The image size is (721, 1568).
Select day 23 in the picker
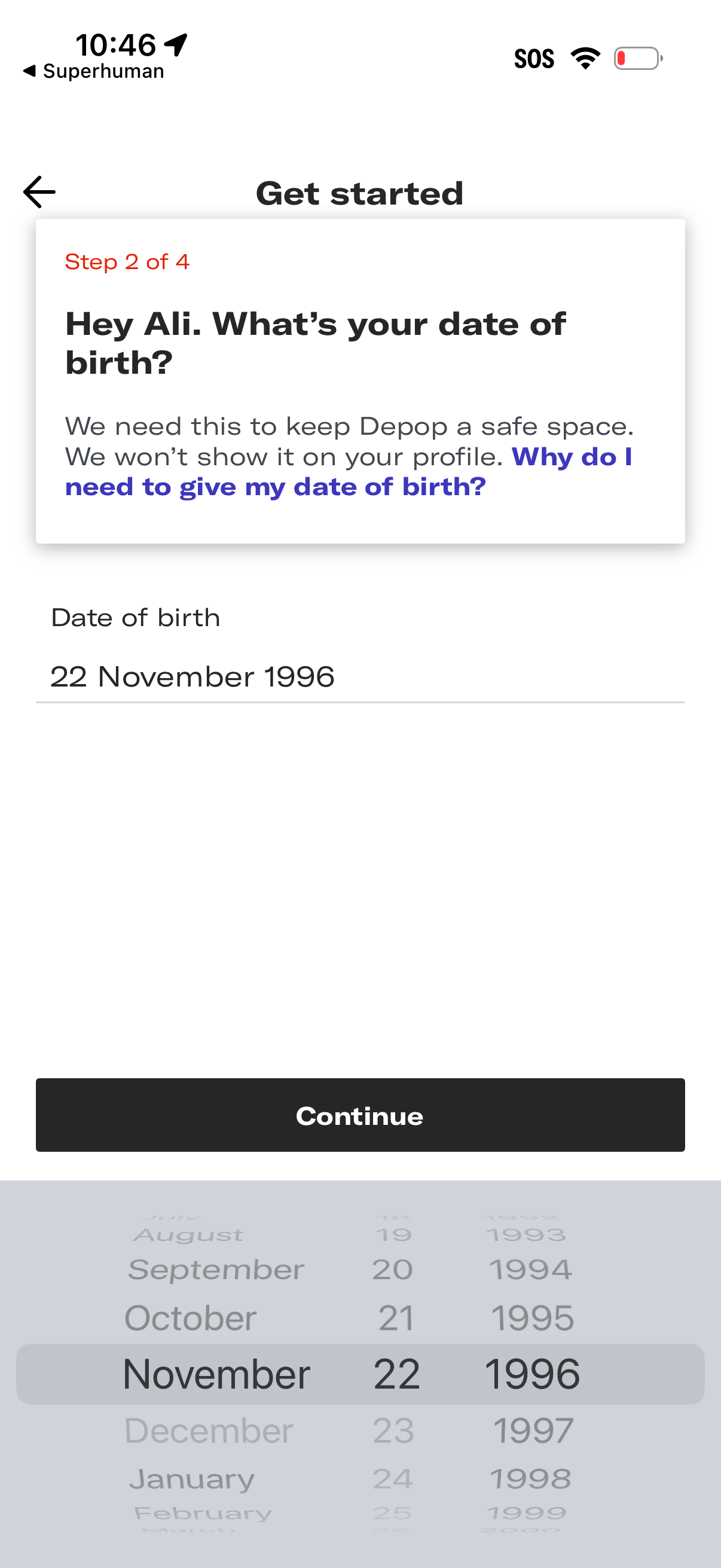(x=393, y=1430)
